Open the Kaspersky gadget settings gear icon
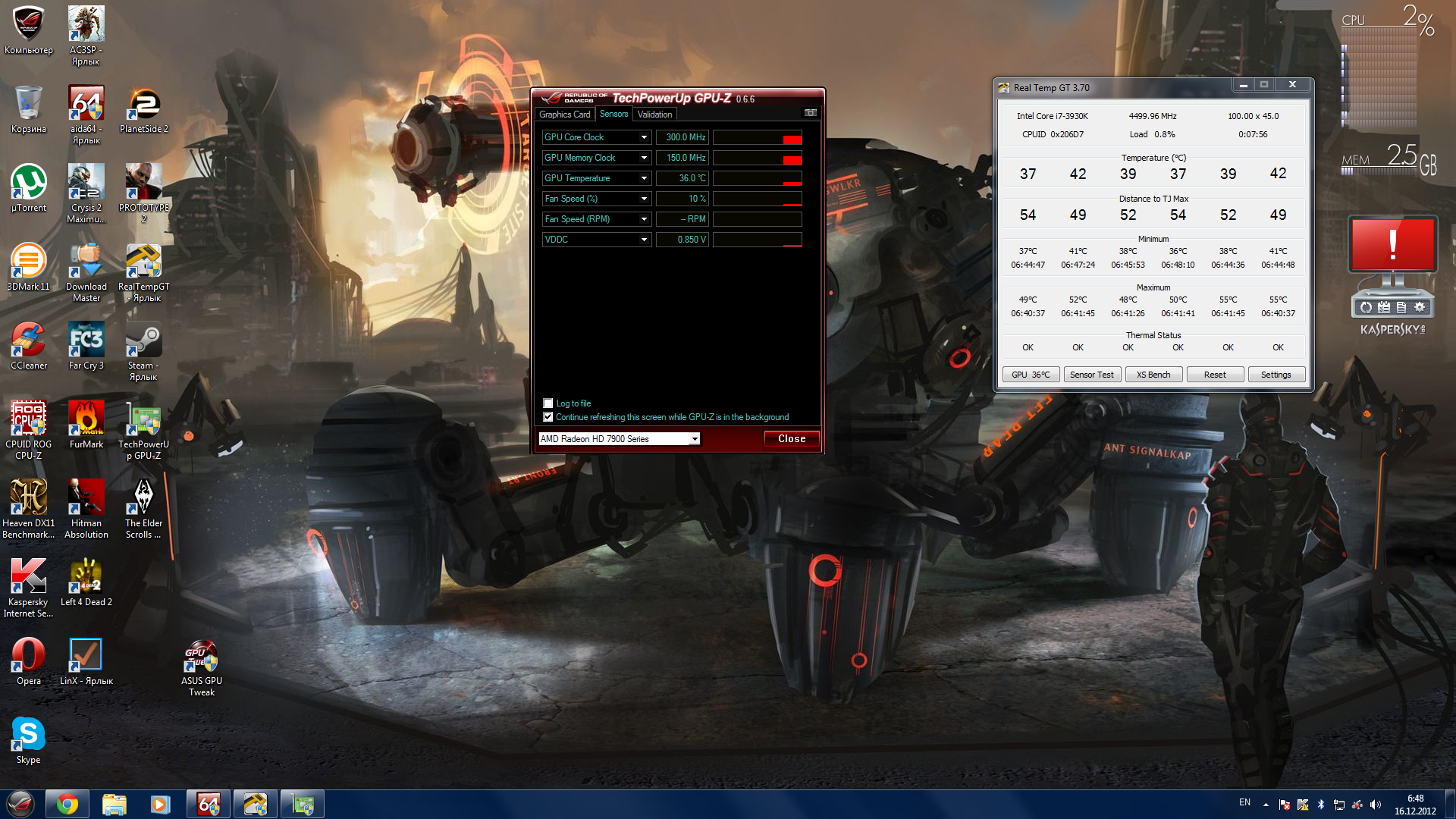The width and height of the screenshot is (1456, 819). [x=1420, y=307]
